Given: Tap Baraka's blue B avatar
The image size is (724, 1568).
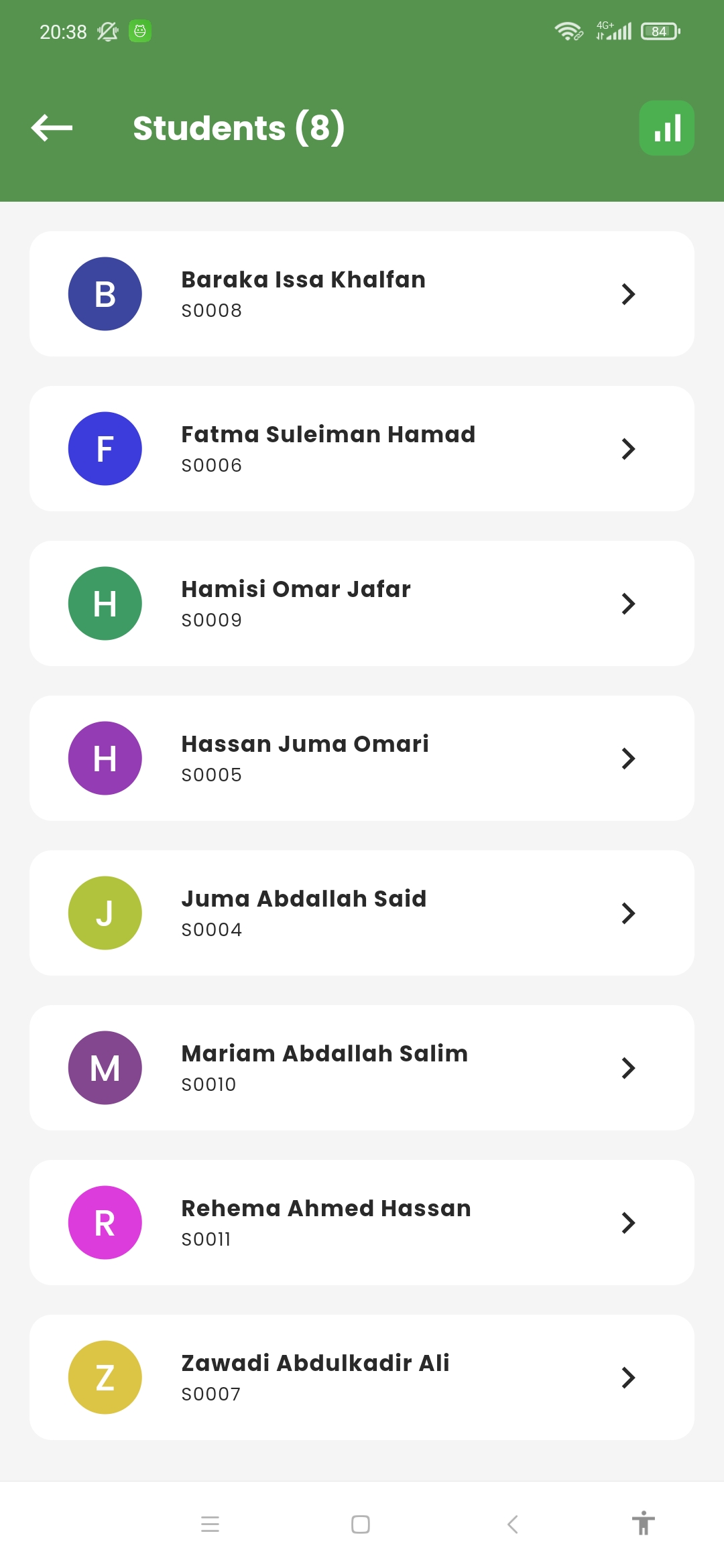Looking at the screenshot, I should 105,294.
